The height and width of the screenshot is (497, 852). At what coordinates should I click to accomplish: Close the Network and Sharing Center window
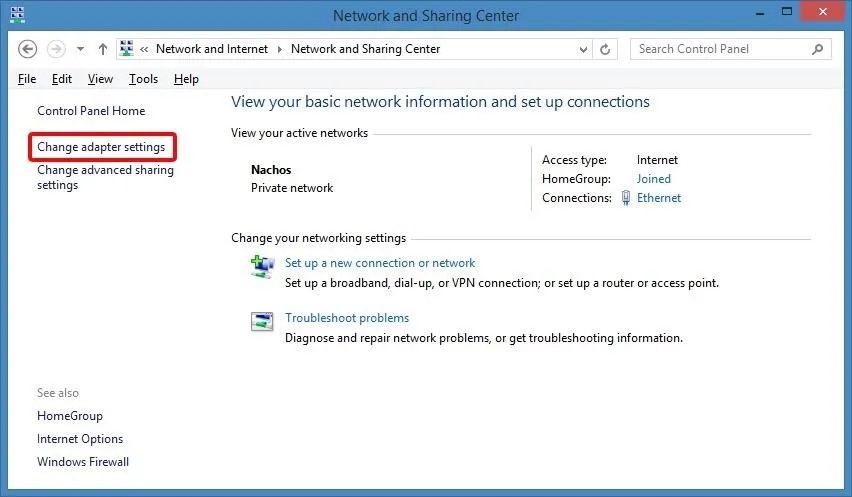pos(823,12)
